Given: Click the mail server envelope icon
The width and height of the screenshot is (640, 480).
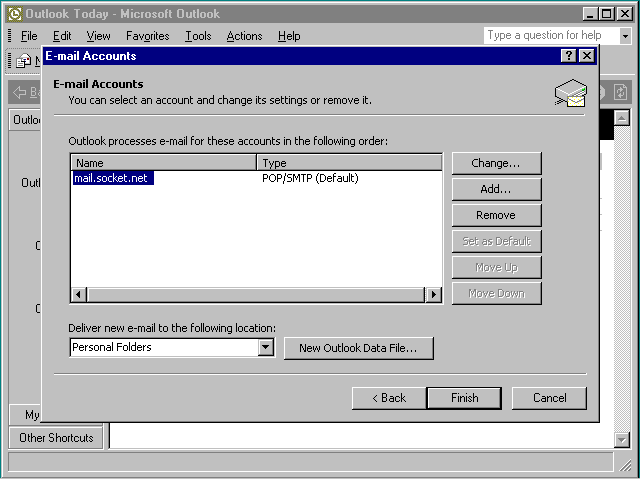Looking at the screenshot, I should click(x=571, y=93).
